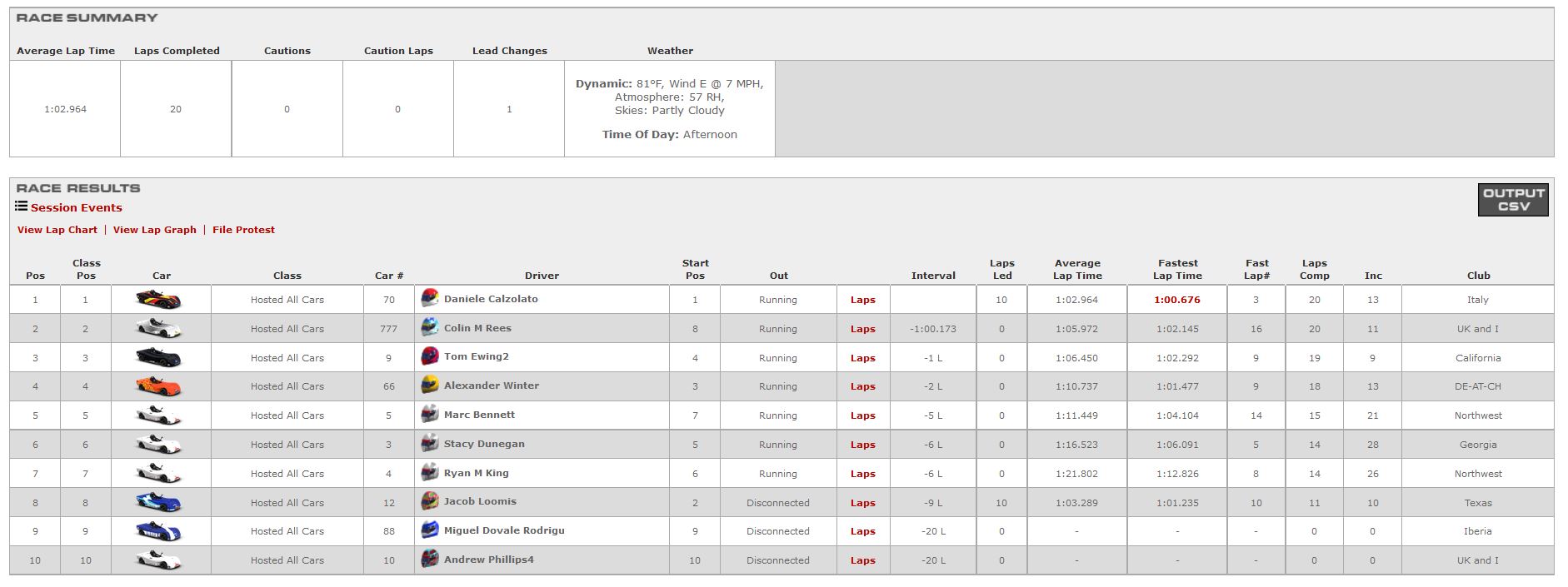Click Jacob Loomis's blue car image
The width and height of the screenshot is (1568, 587).
158,502
